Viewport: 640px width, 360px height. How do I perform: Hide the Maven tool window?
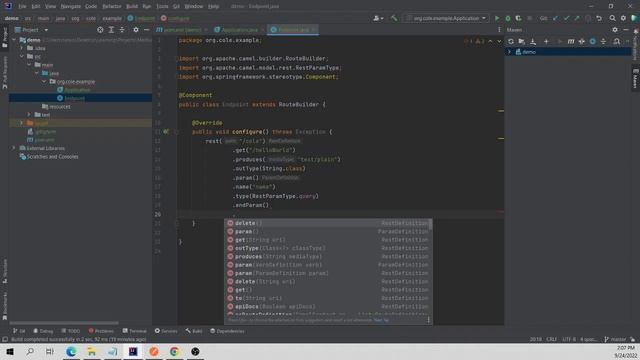pyautogui.click(x=626, y=30)
